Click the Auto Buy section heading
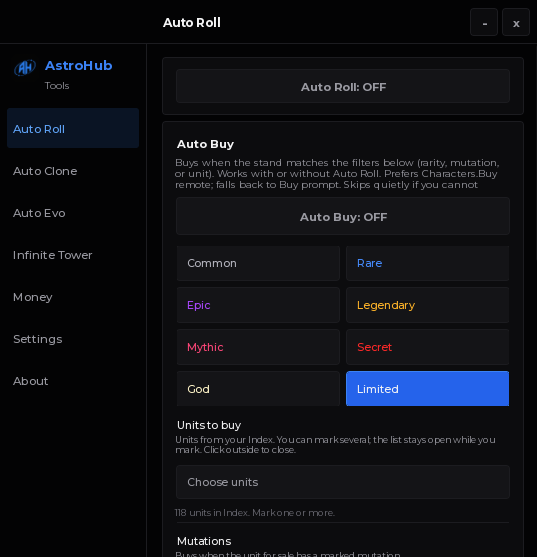Viewport: 537px width, 557px height. (205, 144)
